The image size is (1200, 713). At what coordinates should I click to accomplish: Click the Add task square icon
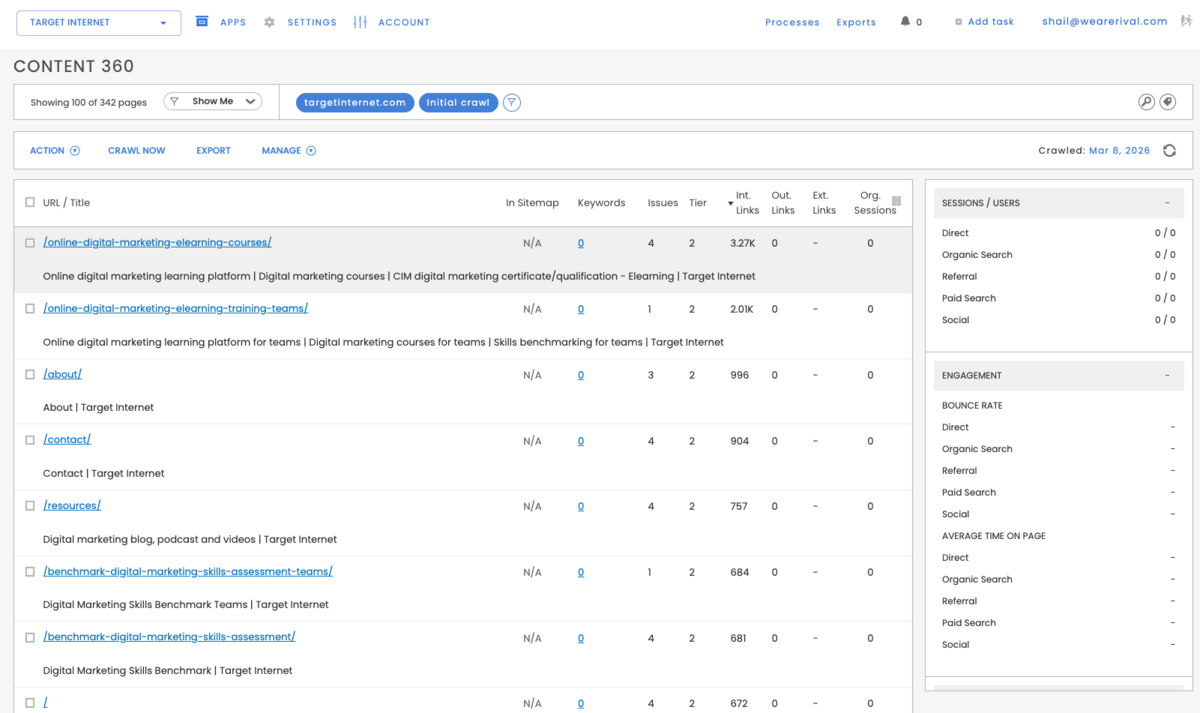pyautogui.click(x=959, y=22)
